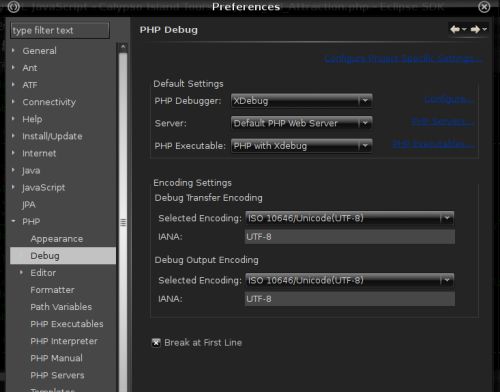Select JavaScript in the preferences tree
The height and width of the screenshot is (392, 500).
click(43, 188)
